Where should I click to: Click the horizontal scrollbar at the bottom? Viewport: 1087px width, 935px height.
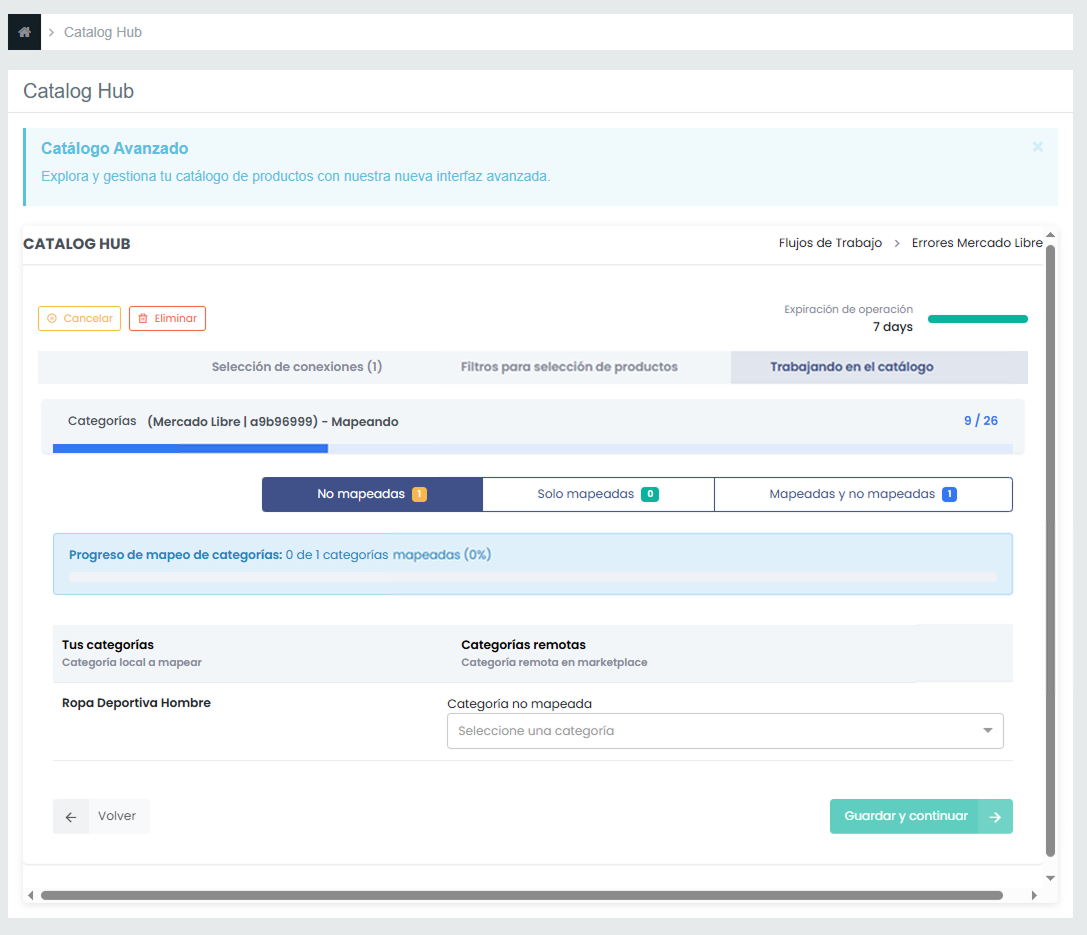coord(520,895)
